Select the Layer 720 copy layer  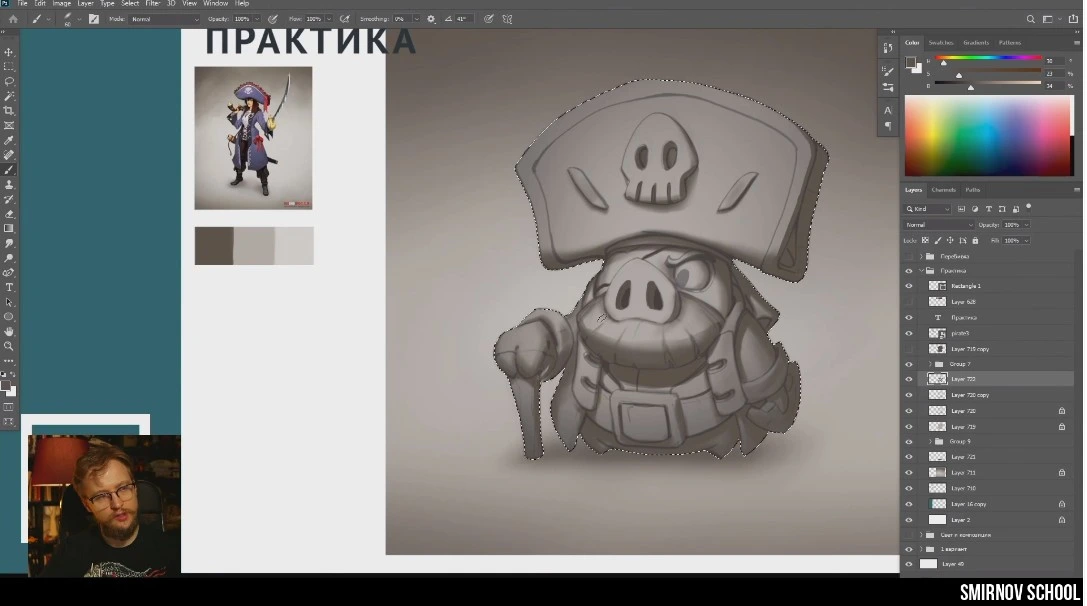[970, 395]
